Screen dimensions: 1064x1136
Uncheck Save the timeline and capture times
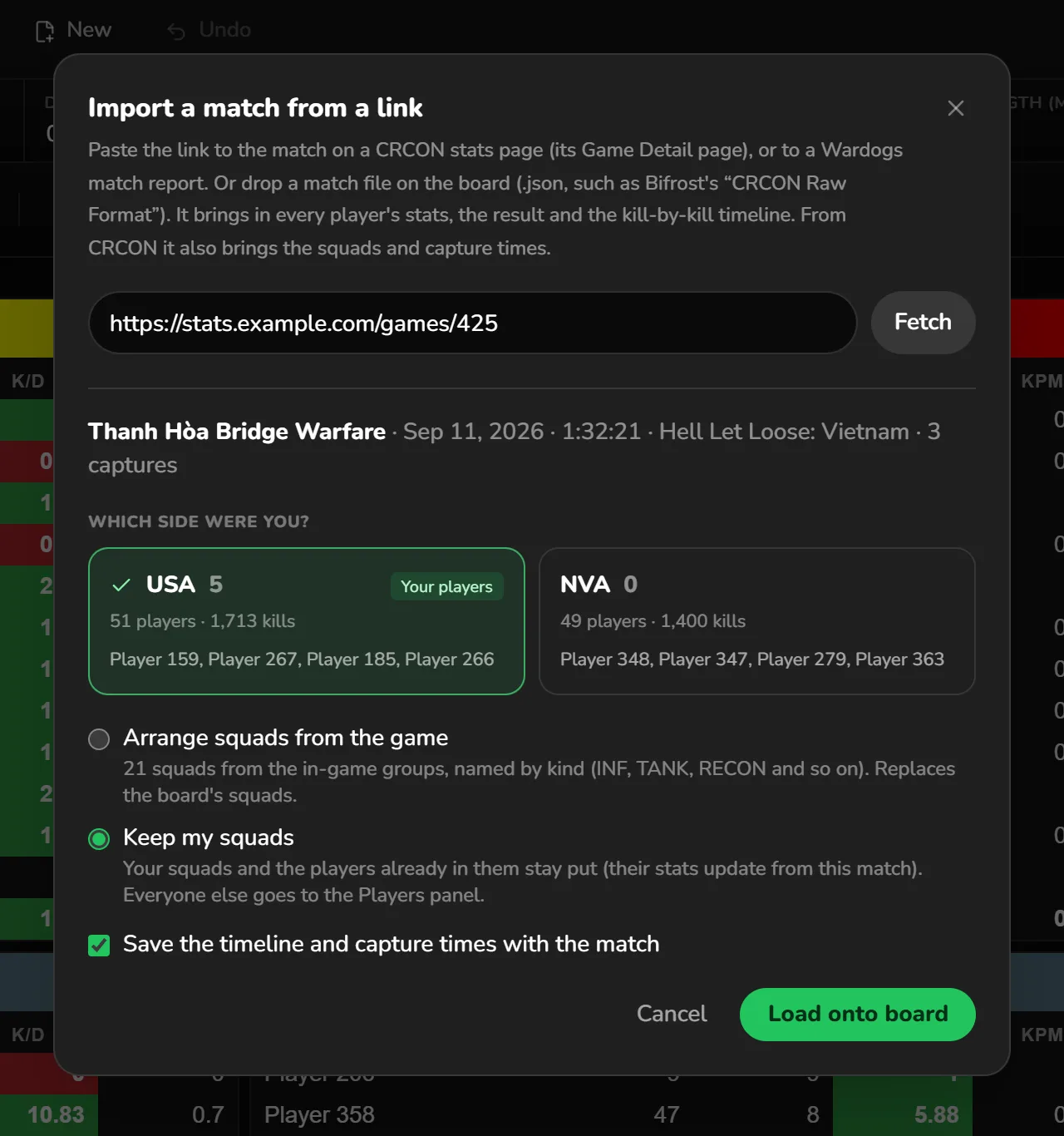coord(99,945)
